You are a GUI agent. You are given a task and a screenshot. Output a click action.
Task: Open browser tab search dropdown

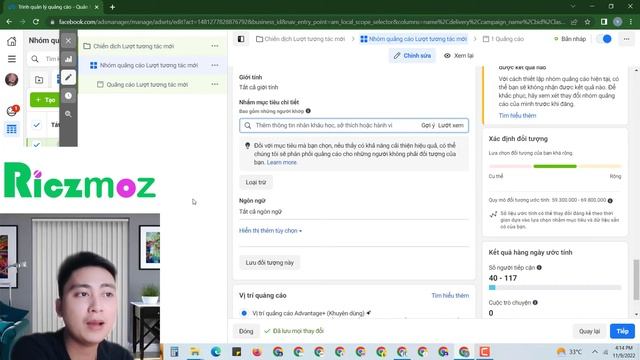coord(573,7)
